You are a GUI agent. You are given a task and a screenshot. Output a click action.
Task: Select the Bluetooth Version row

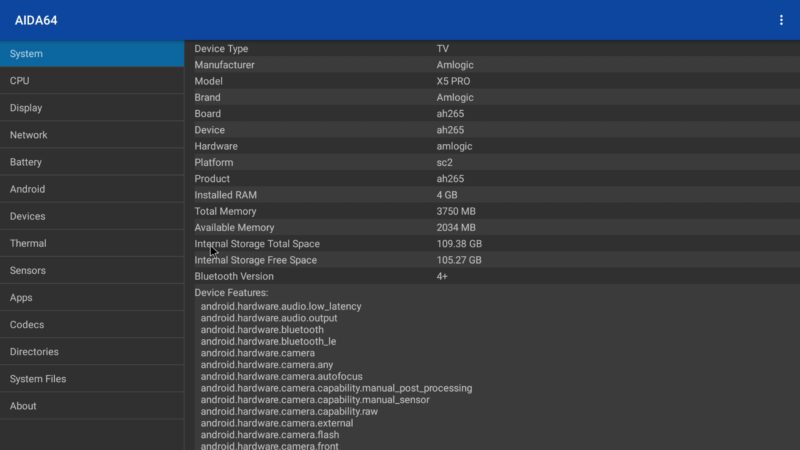point(492,276)
